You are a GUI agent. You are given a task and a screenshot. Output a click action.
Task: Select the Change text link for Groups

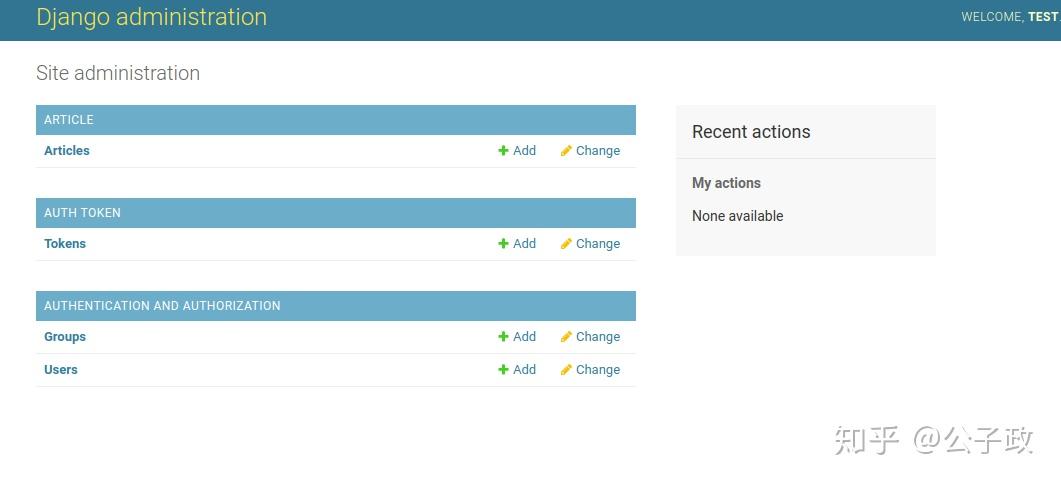[598, 337]
